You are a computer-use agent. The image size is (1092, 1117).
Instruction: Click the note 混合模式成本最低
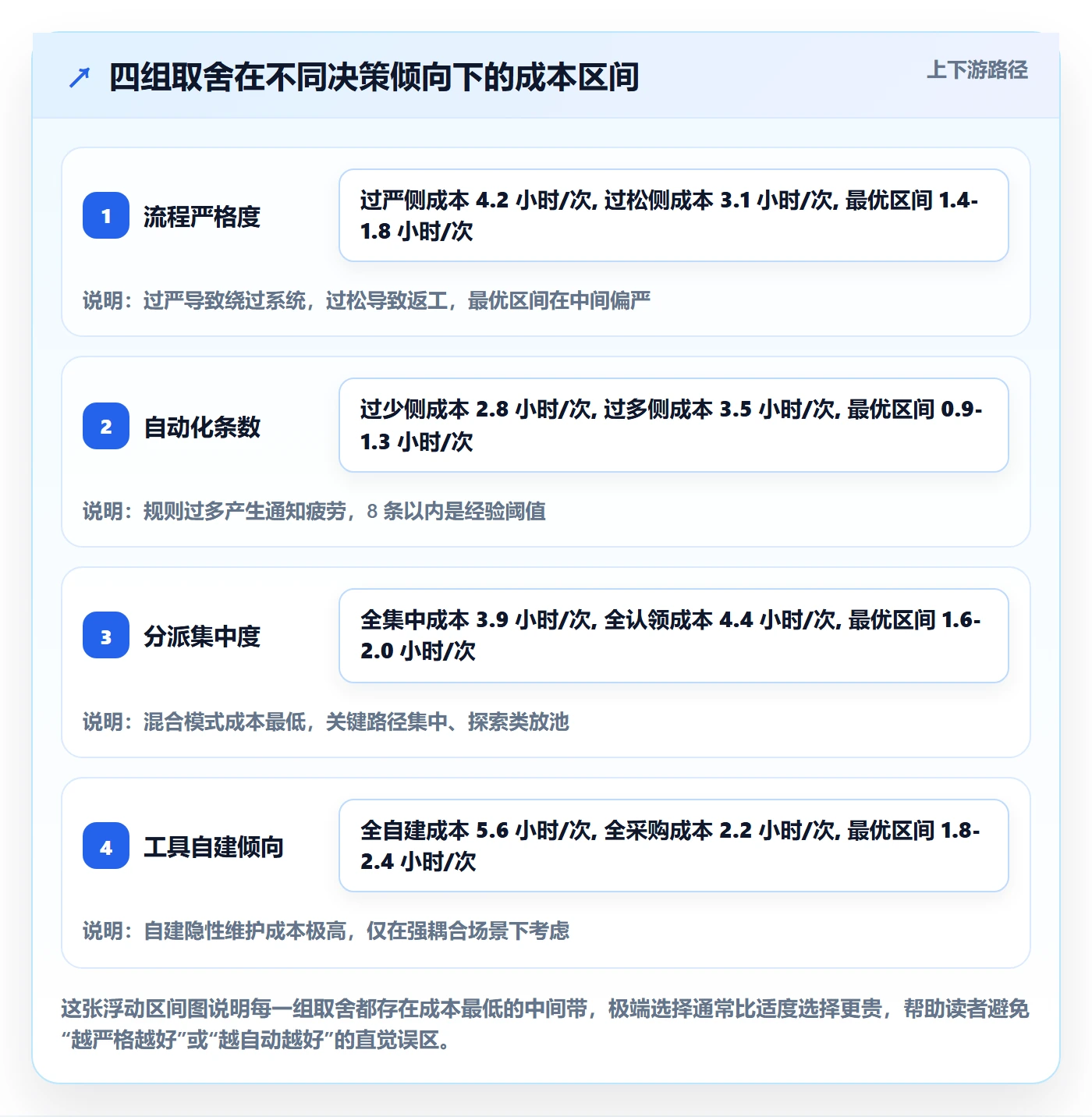tap(326, 722)
